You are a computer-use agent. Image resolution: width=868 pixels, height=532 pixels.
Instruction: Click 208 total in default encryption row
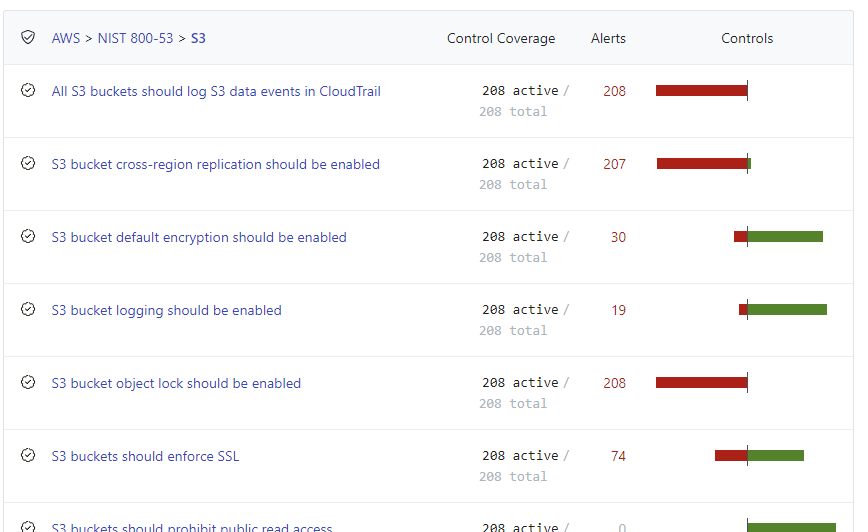(x=513, y=258)
